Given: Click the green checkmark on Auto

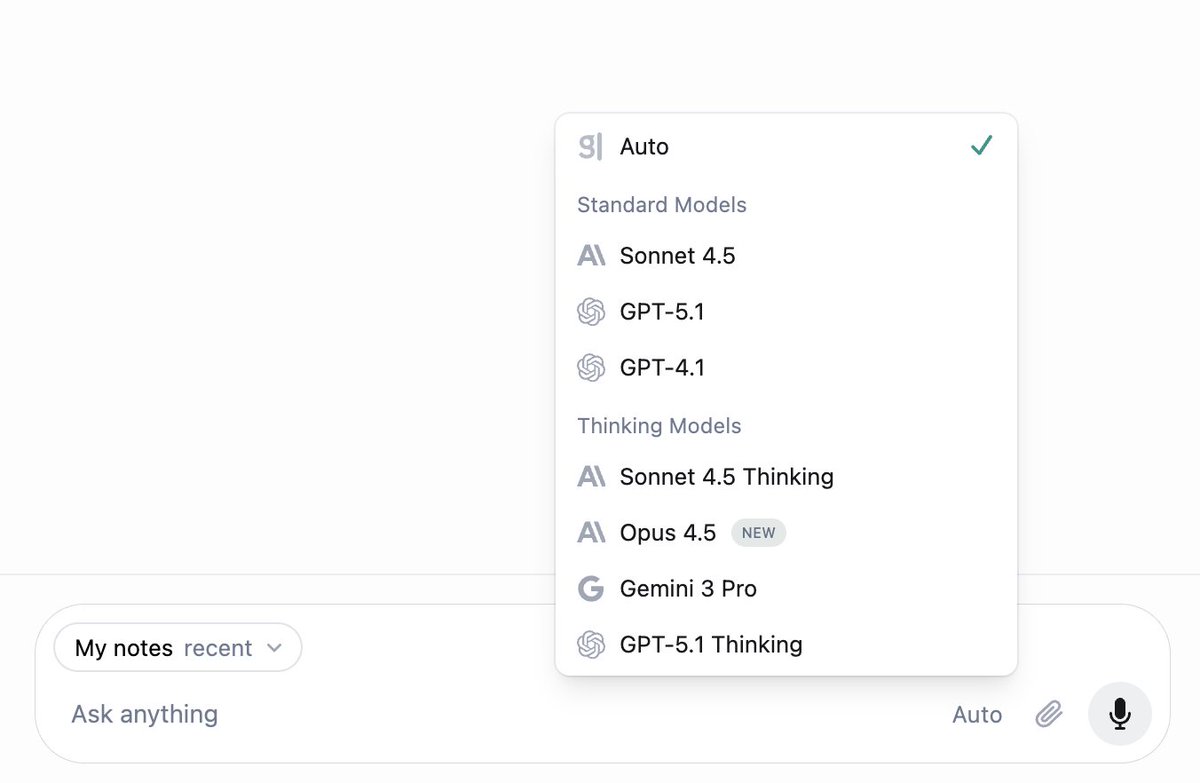Looking at the screenshot, I should click(x=981, y=146).
